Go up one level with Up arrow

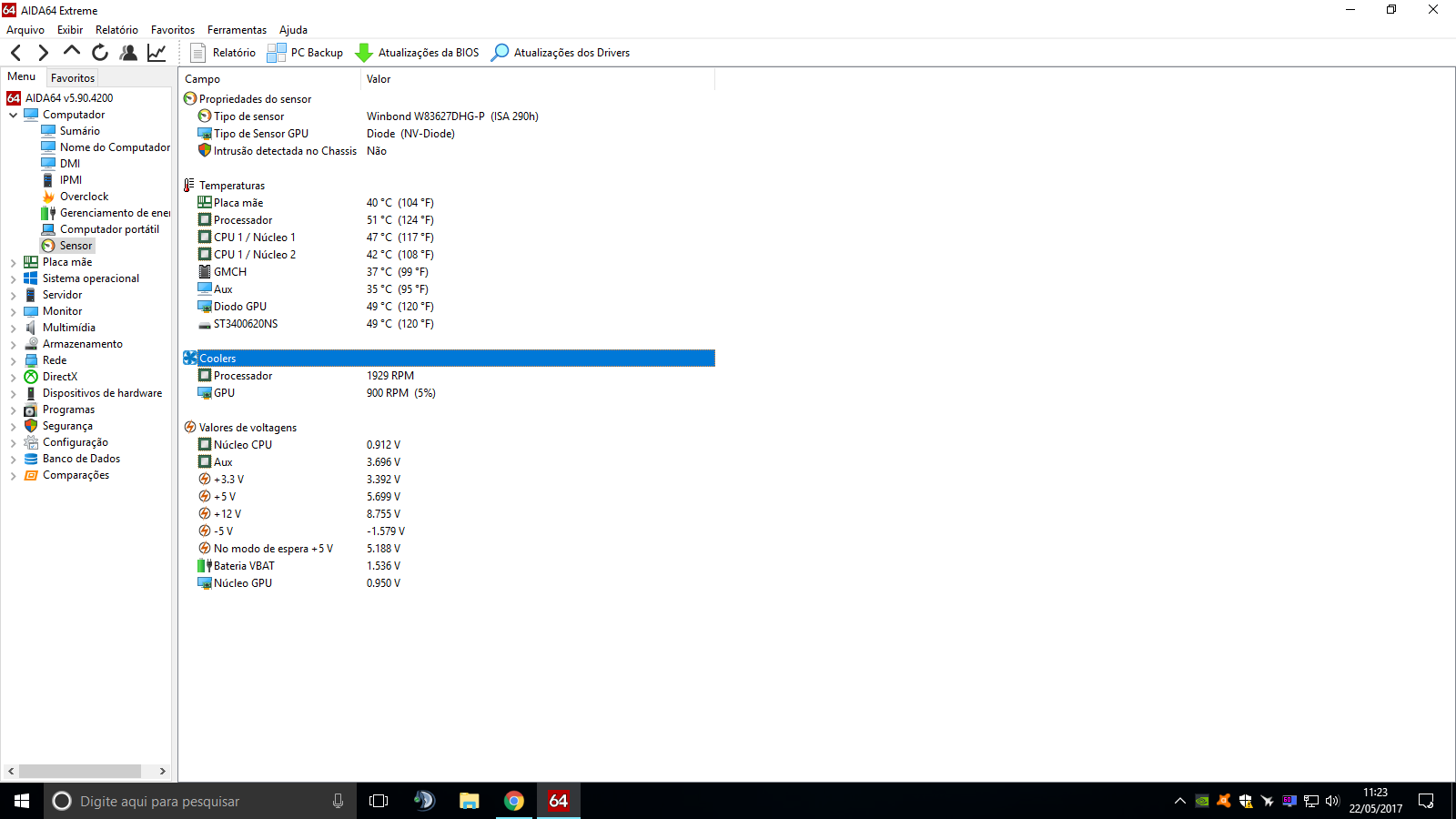click(71, 52)
